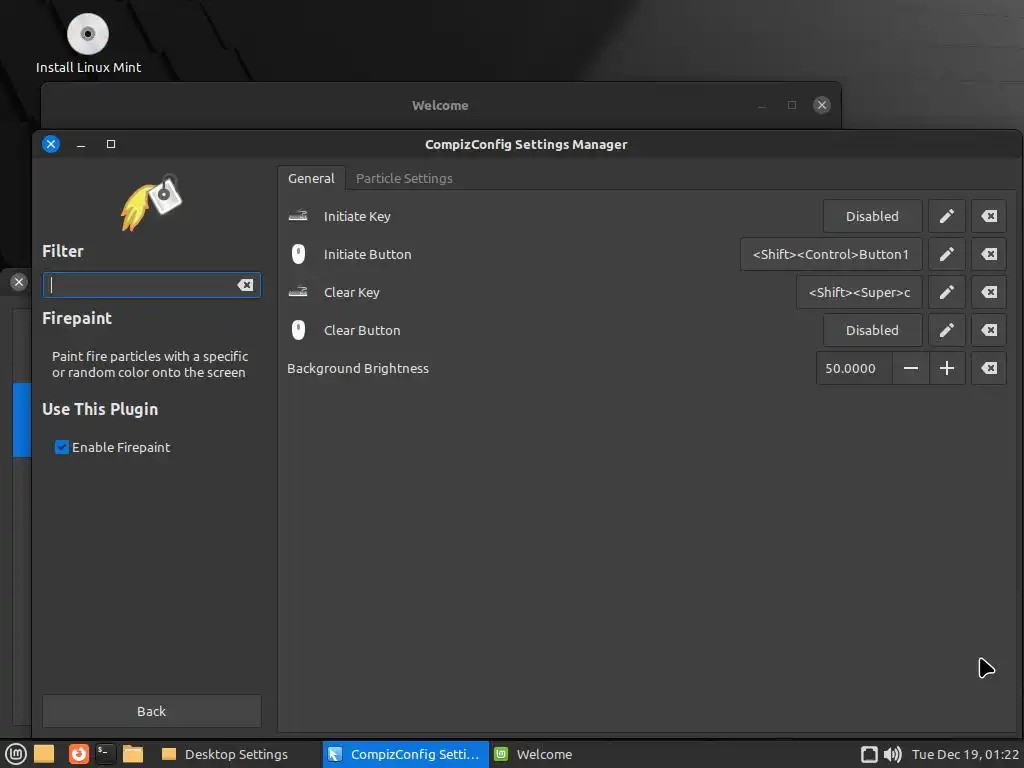Viewport: 1024px width, 768px height.
Task: Close the partially hidden window on left
Action: click(18, 282)
